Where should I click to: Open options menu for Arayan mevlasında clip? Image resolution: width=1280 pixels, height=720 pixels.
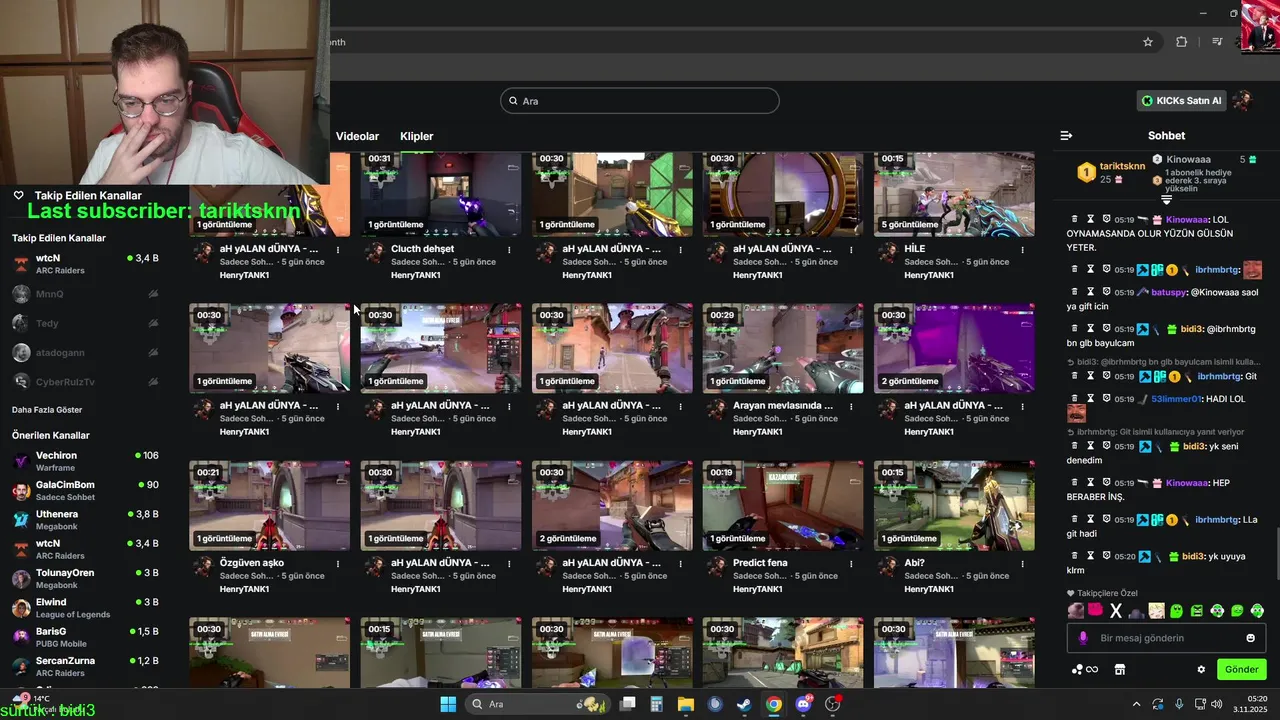851,406
